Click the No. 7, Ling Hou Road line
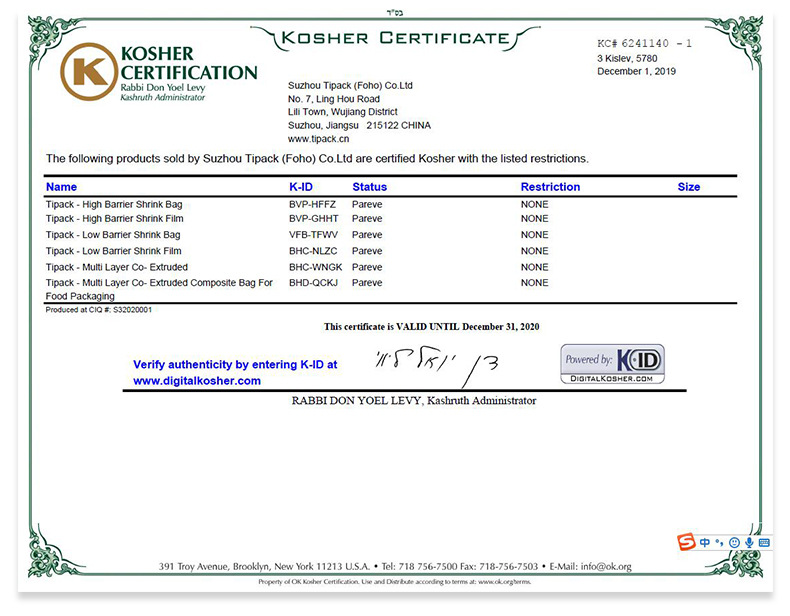The image size is (790, 616). pos(334,99)
